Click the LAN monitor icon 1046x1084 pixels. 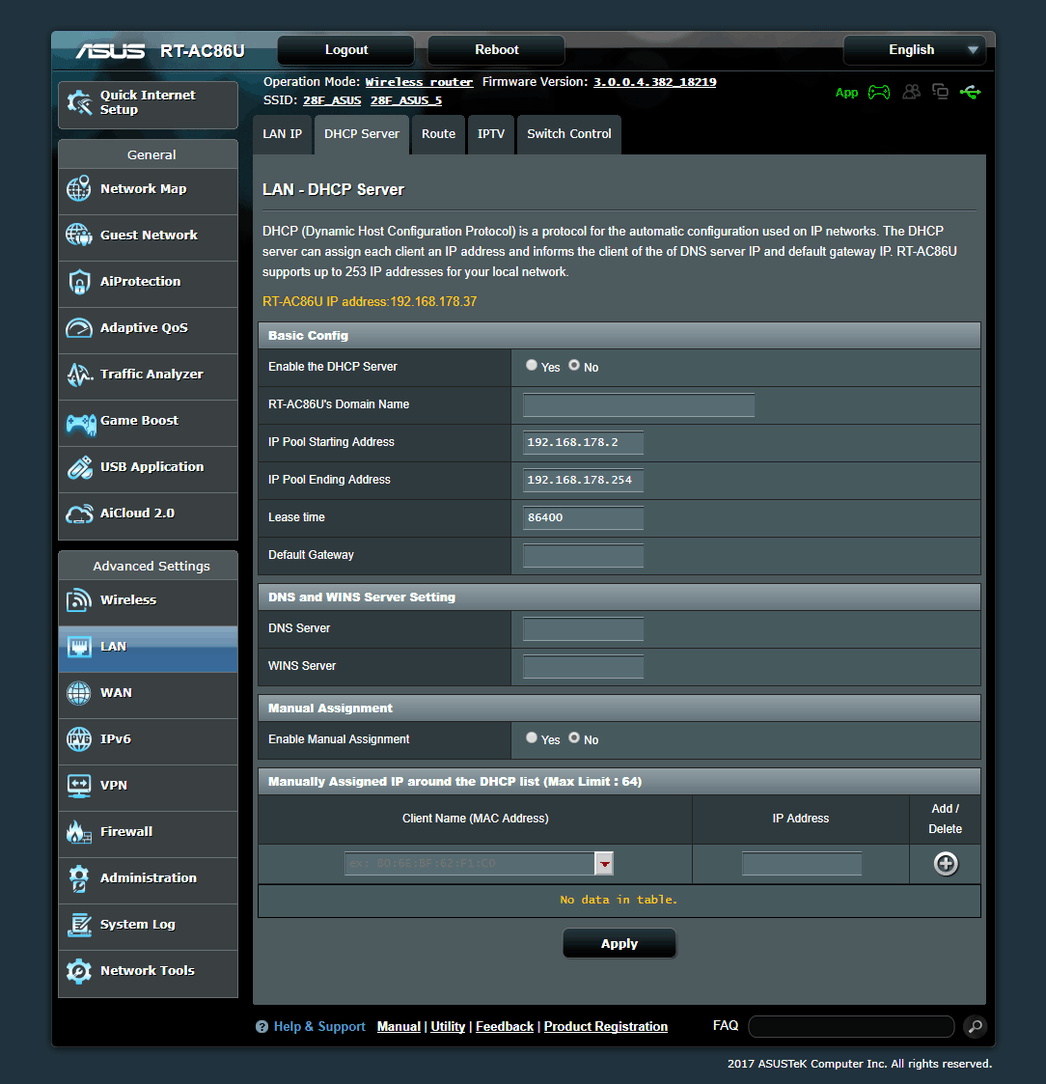coord(79,647)
